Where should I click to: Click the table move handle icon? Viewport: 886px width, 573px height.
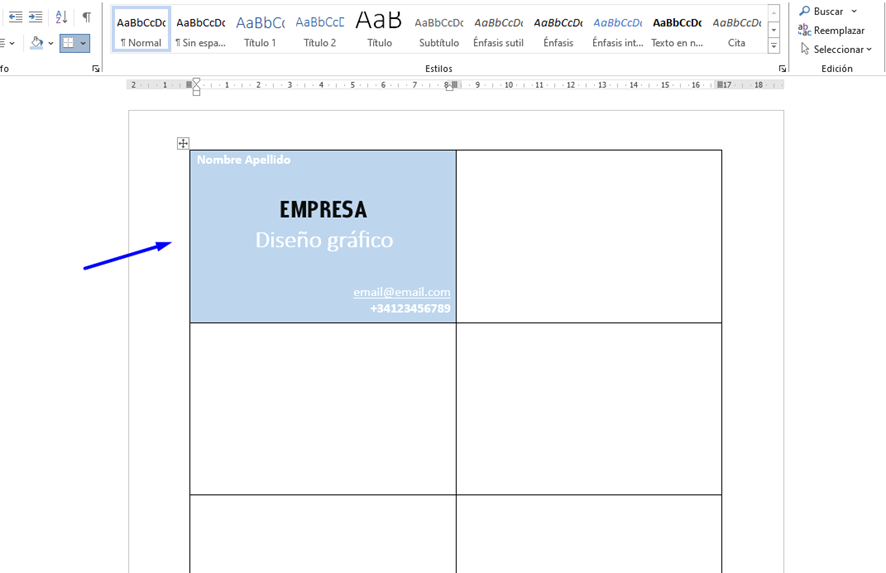[x=183, y=143]
